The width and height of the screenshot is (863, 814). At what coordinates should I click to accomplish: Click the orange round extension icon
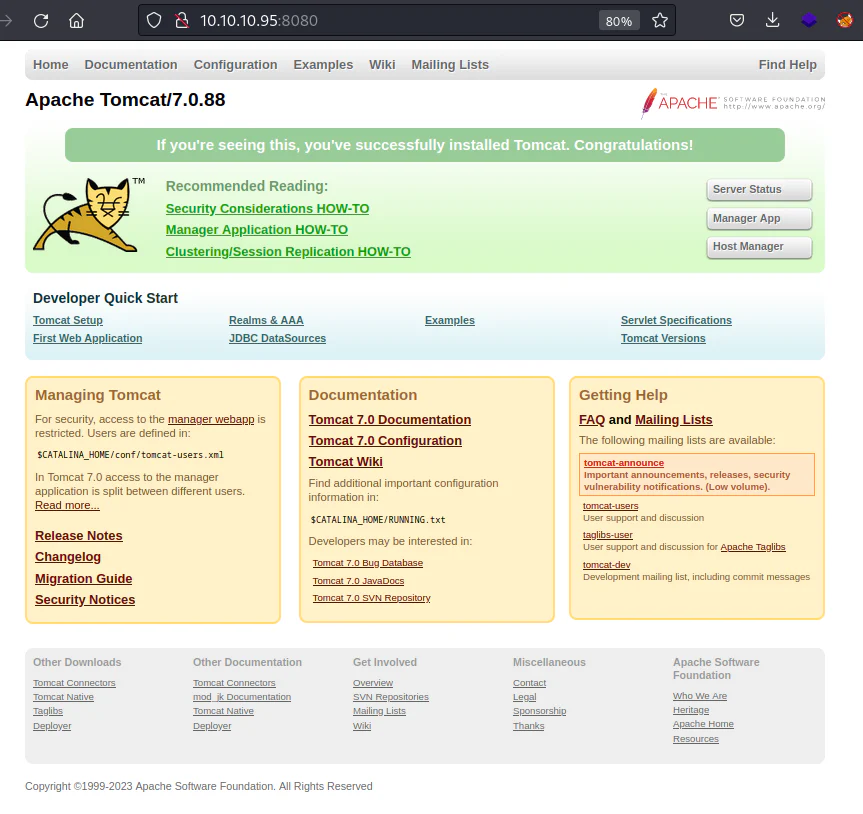(845, 21)
